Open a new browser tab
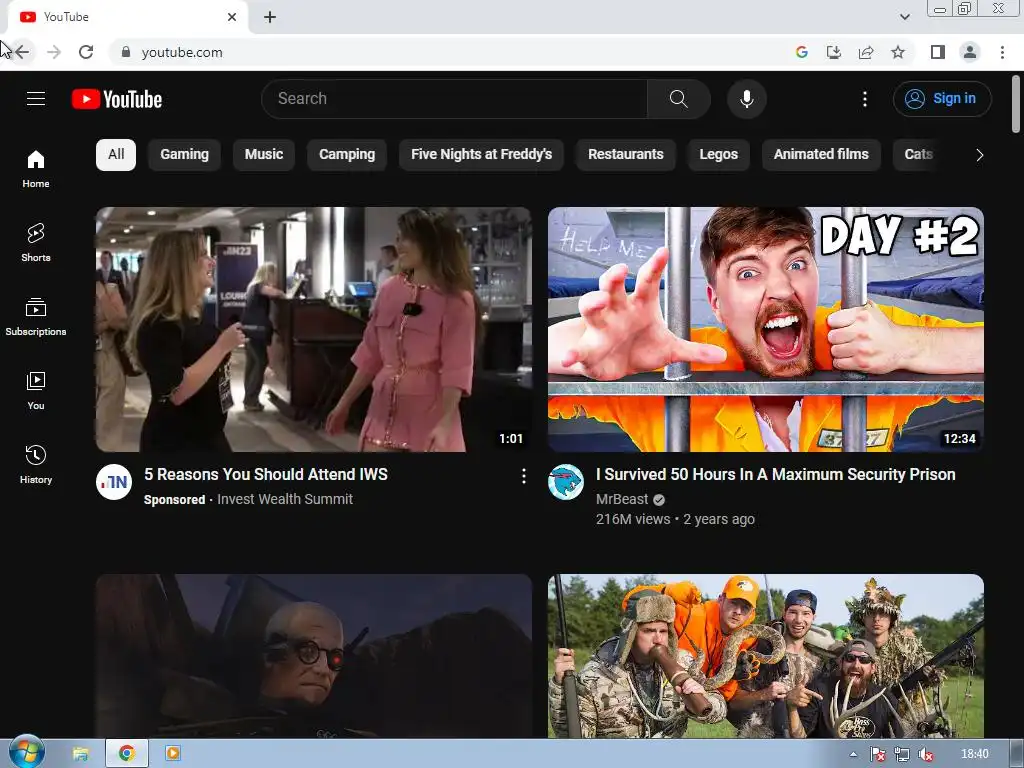Image resolution: width=1024 pixels, height=768 pixels. [270, 17]
